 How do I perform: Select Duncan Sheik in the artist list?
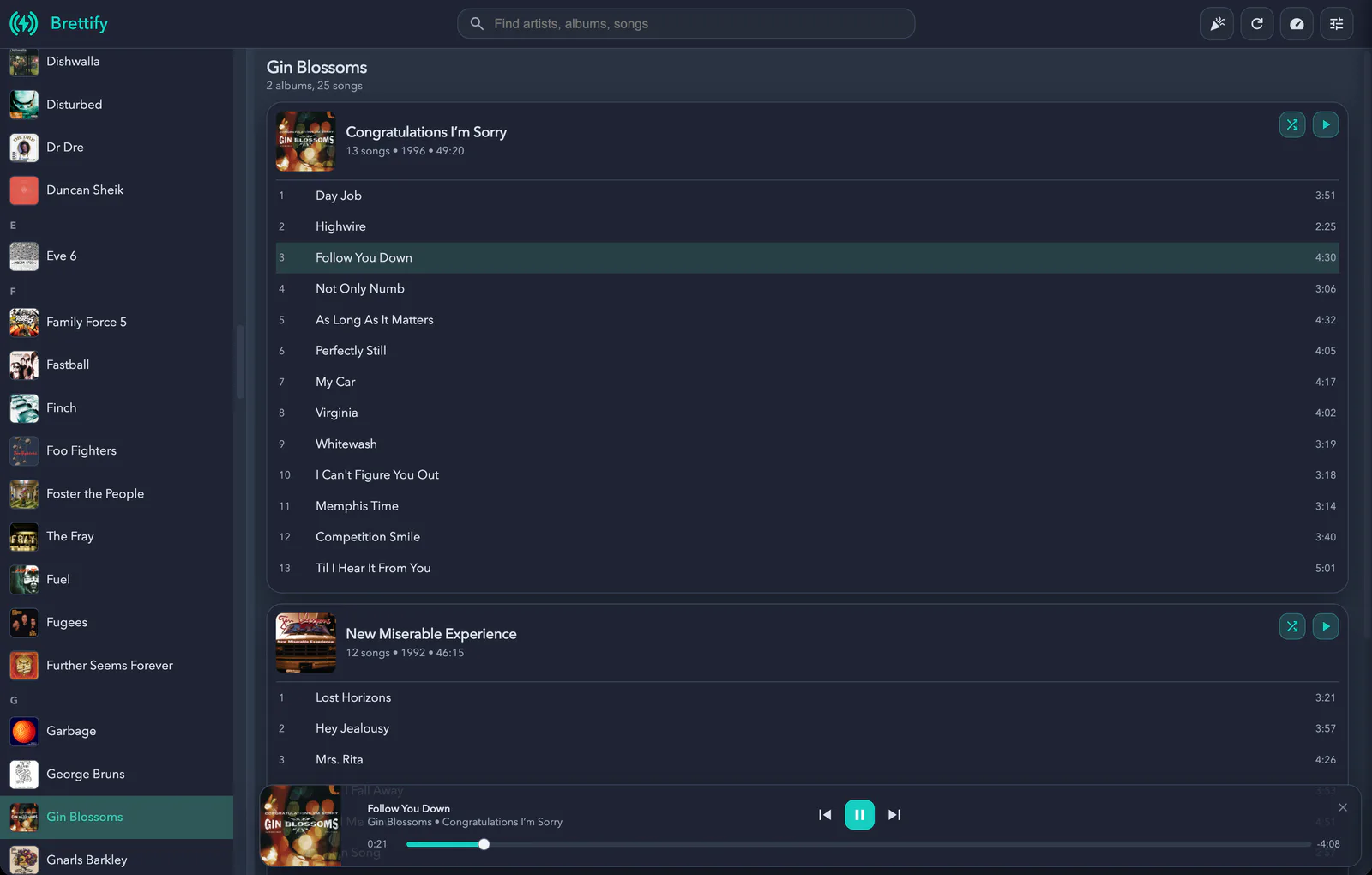117,190
